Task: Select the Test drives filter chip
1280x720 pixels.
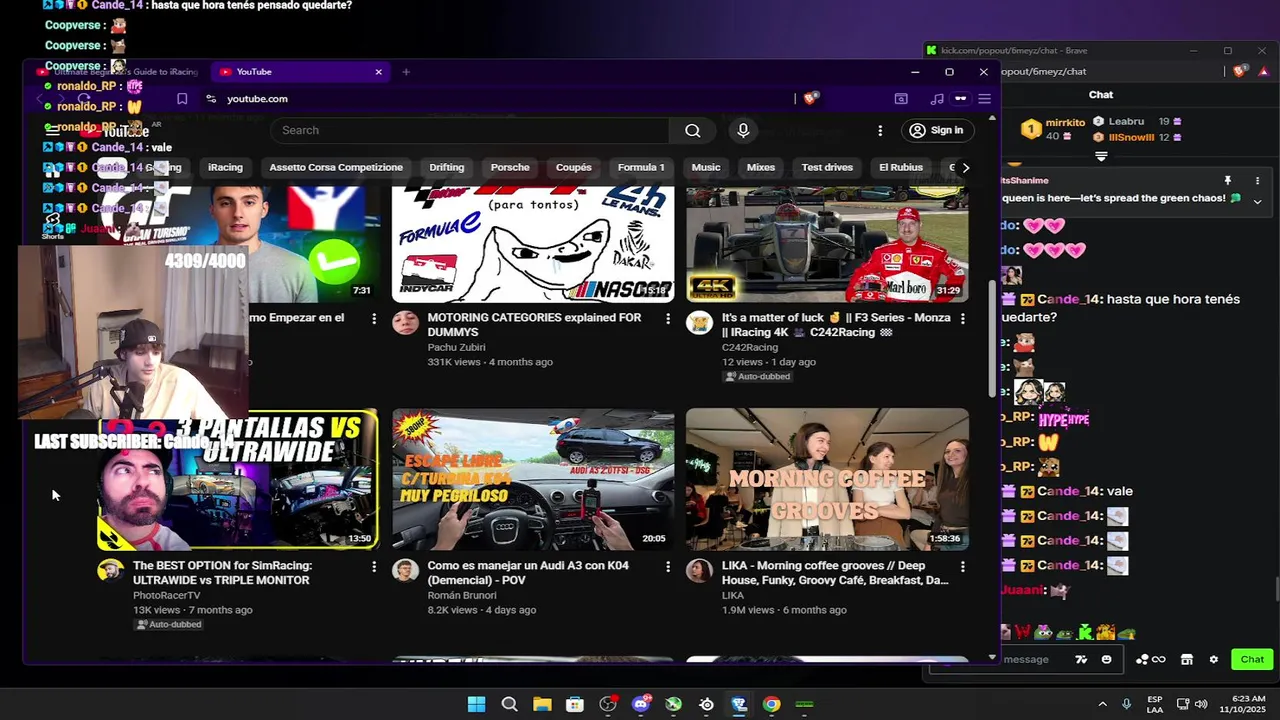Action: (x=827, y=167)
